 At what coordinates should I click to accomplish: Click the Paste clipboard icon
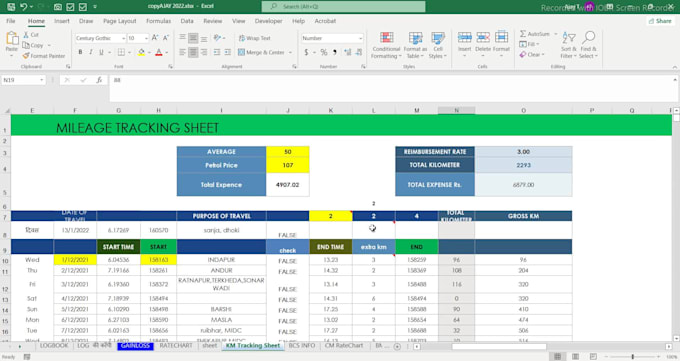click(12, 39)
